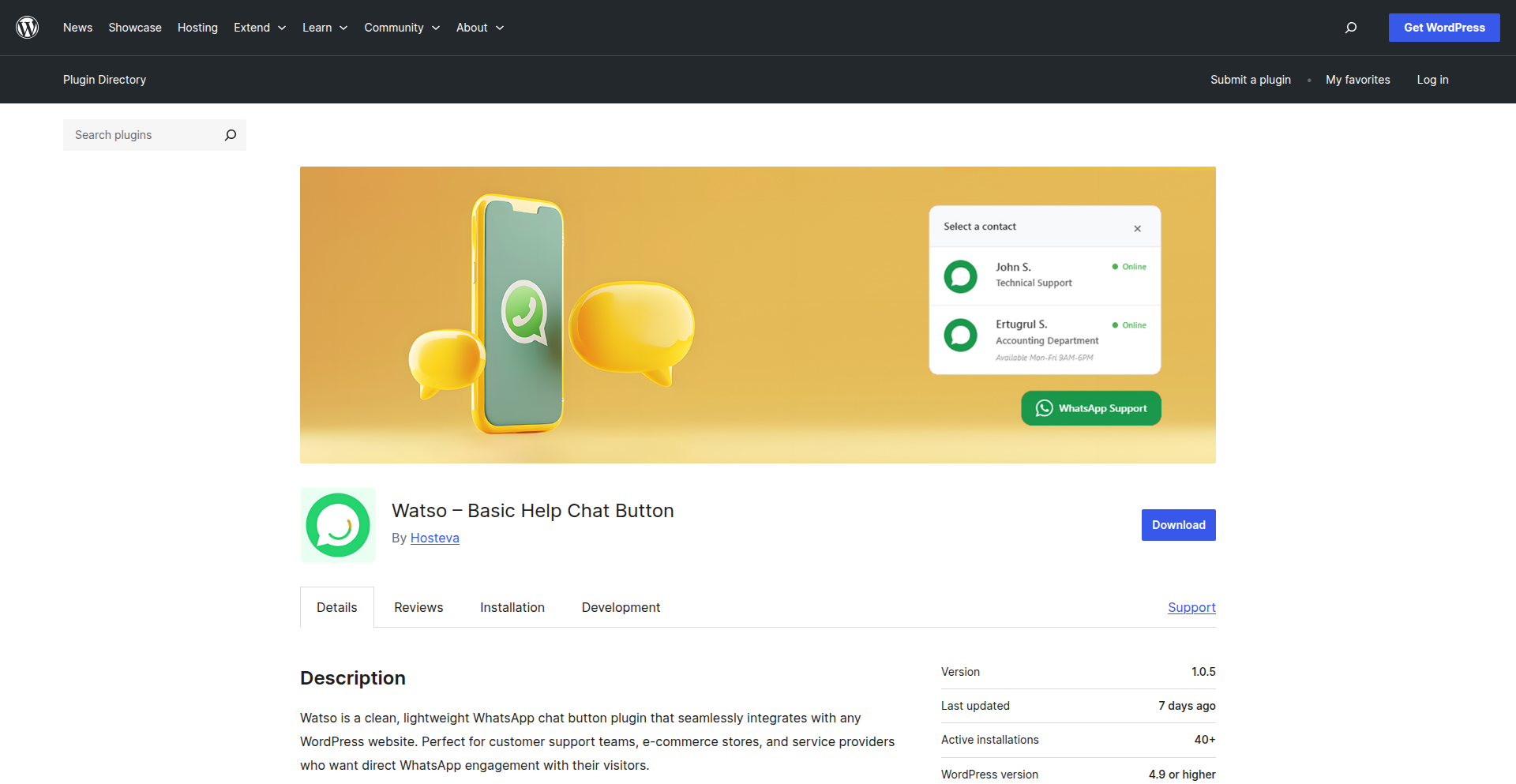Click the search plugins magnifier icon

point(231,135)
